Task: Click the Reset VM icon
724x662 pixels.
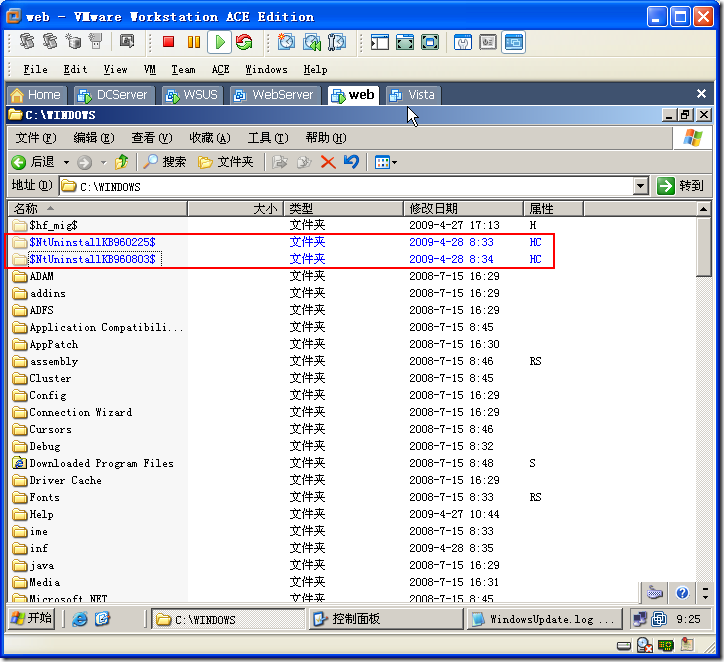Action: click(244, 42)
